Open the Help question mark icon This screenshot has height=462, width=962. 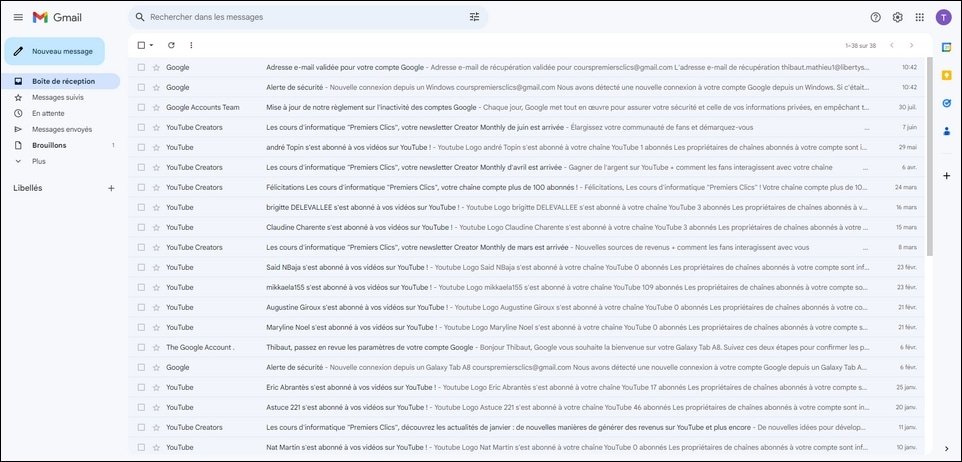point(875,17)
